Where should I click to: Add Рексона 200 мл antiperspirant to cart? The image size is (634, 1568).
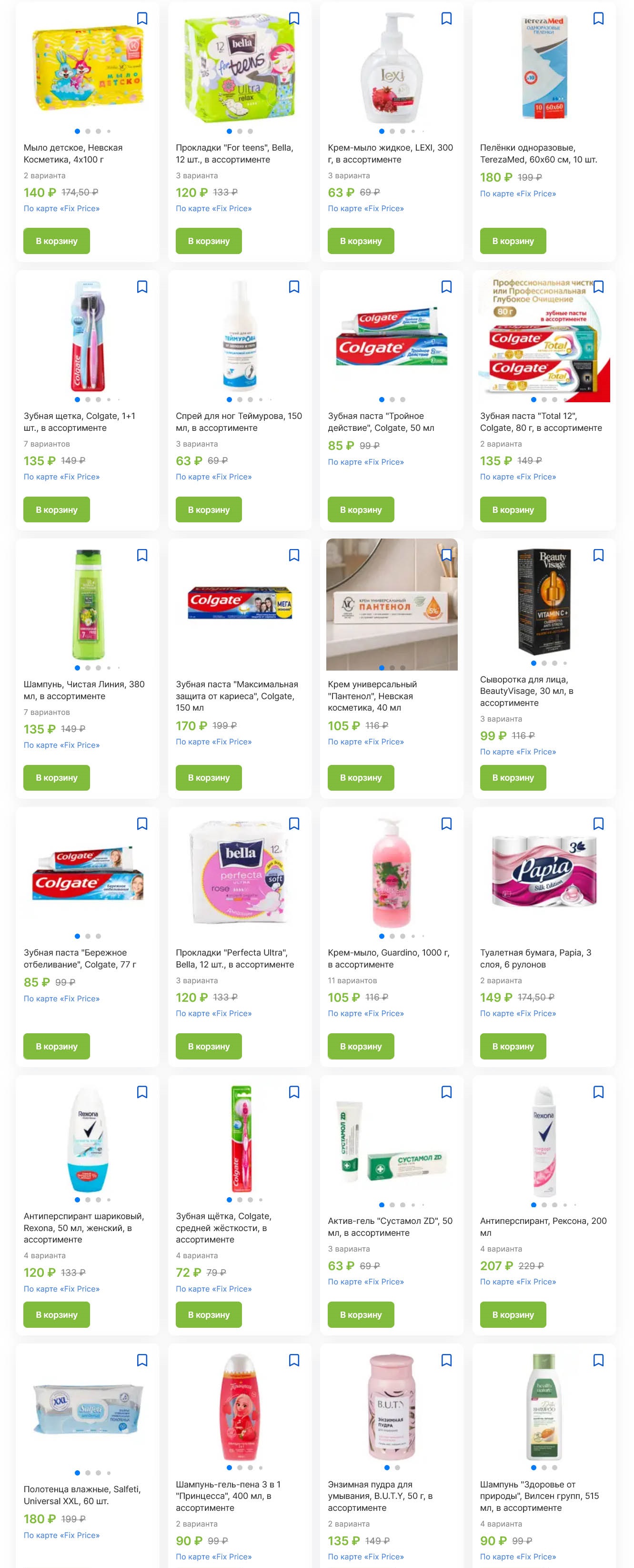coord(513,1315)
